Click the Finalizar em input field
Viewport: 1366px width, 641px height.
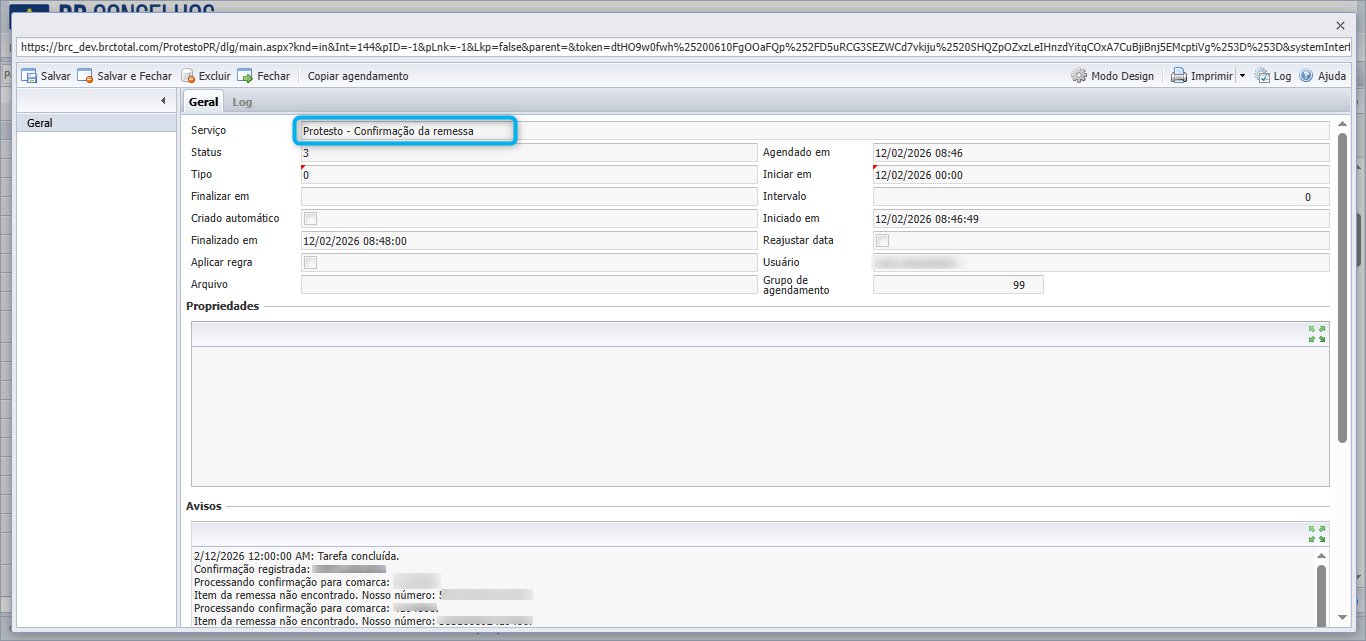[x=529, y=196]
